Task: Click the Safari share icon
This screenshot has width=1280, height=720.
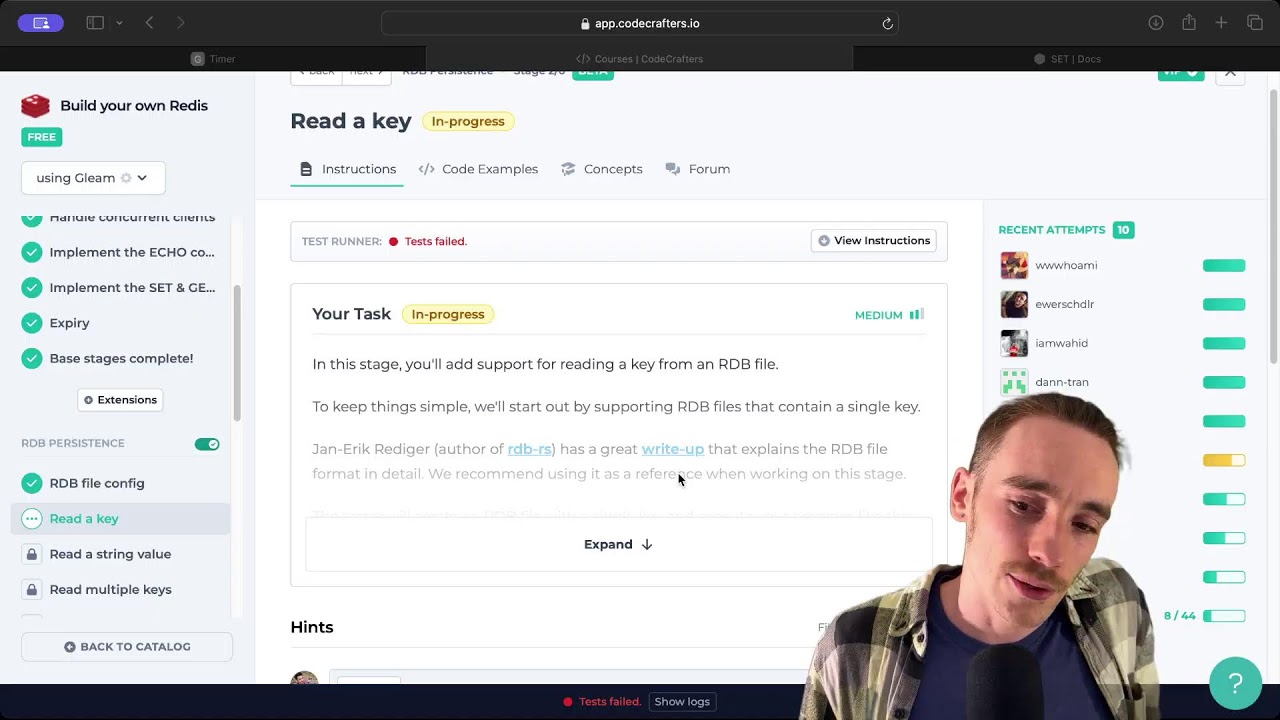Action: coord(1189,23)
